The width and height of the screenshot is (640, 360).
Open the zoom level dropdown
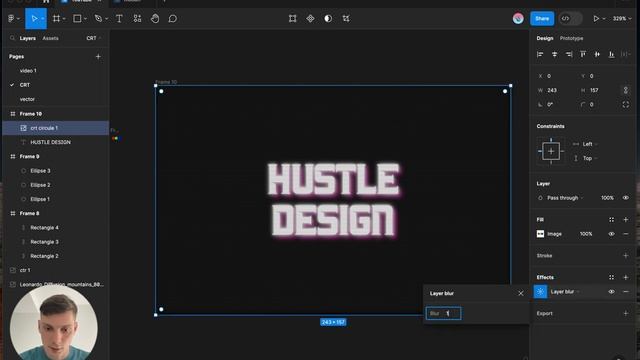622,18
